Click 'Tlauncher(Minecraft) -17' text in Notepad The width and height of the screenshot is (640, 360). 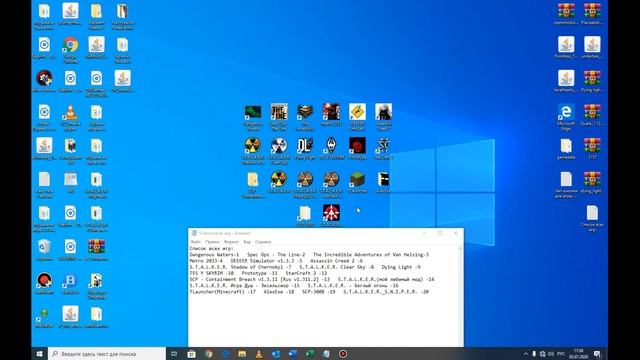(223, 292)
